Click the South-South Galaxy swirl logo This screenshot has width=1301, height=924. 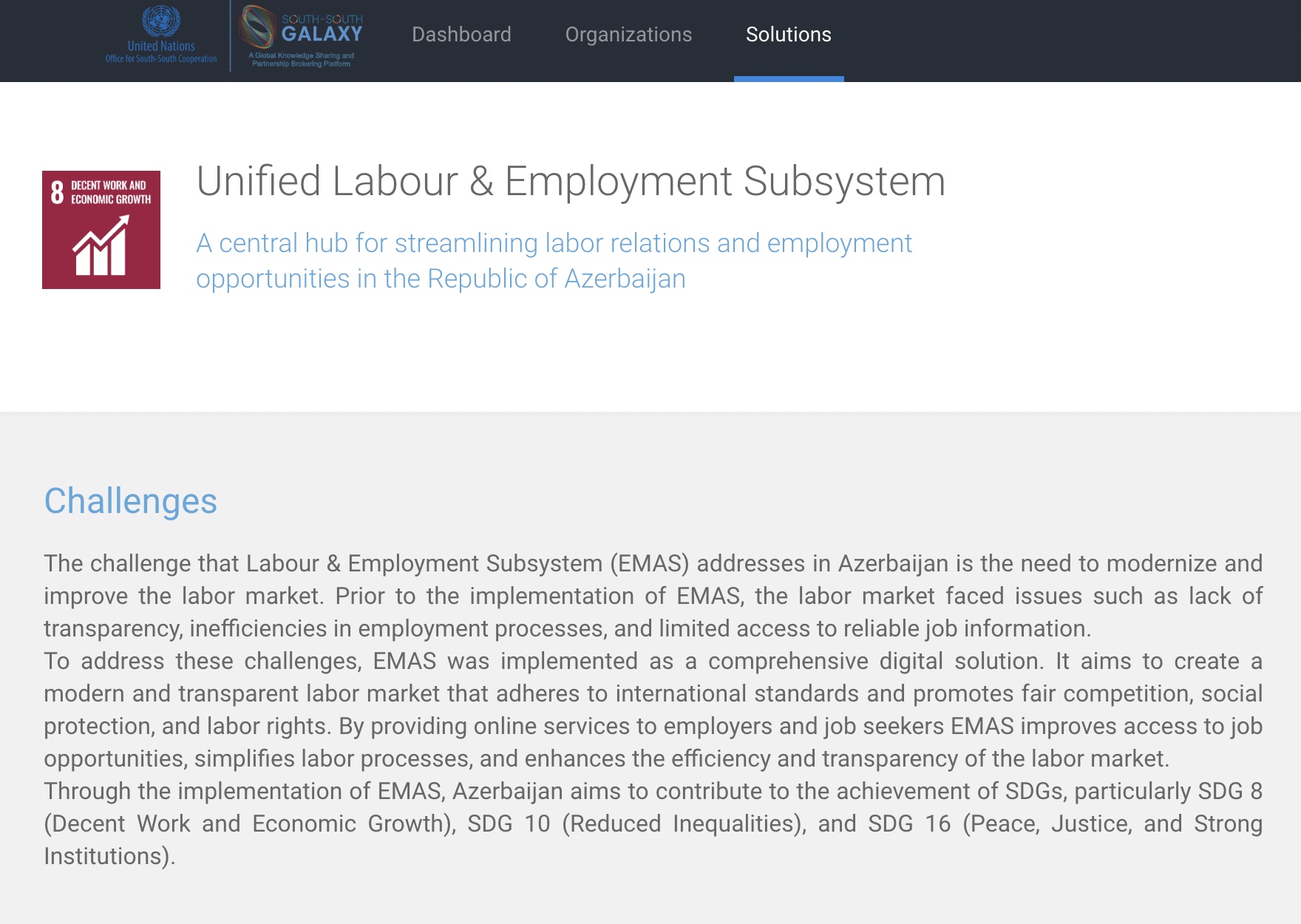tap(257, 27)
